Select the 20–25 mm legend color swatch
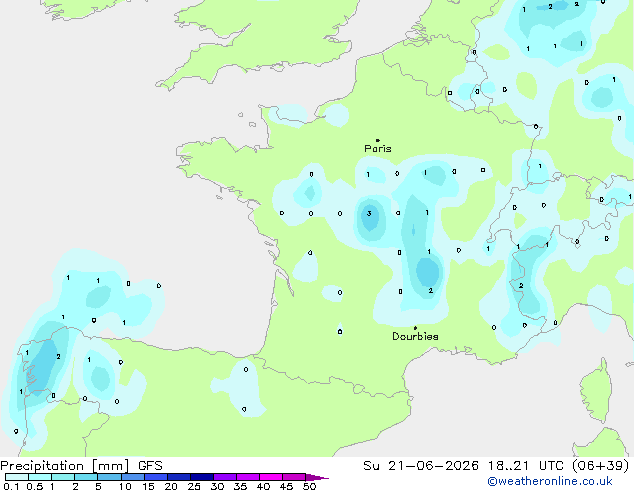Image resolution: width=634 pixels, height=490 pixels. click(x=178, y=477)
